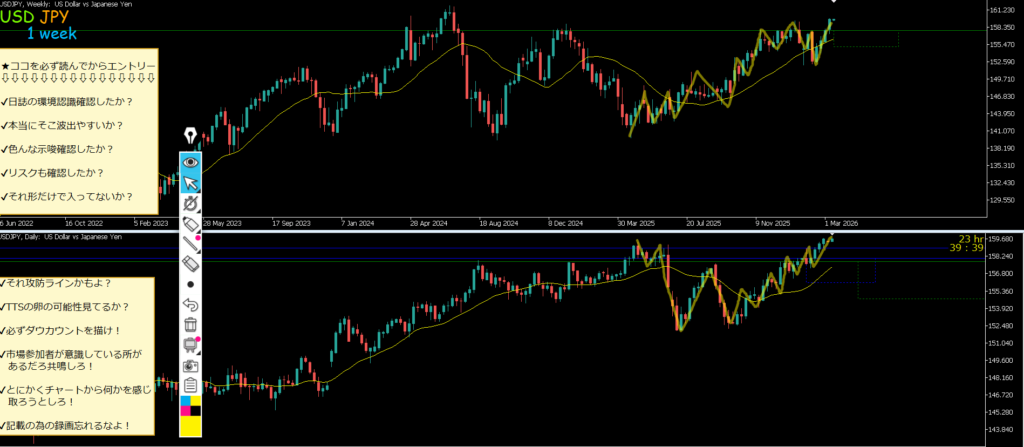Open the brush size dot selector
This screenshot has height=447, width=1024.
(191, 284)
